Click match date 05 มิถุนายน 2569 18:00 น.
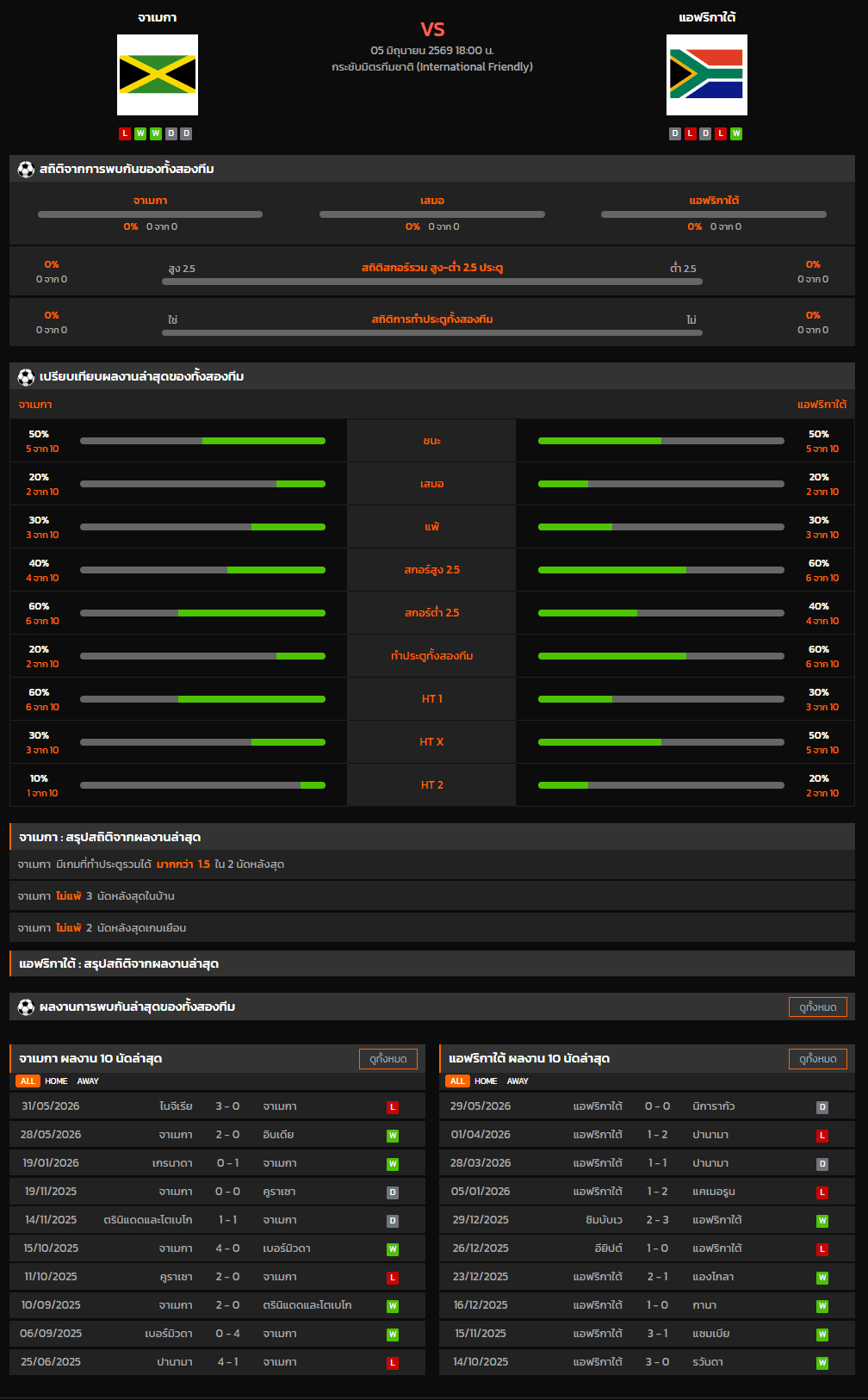 432,51
